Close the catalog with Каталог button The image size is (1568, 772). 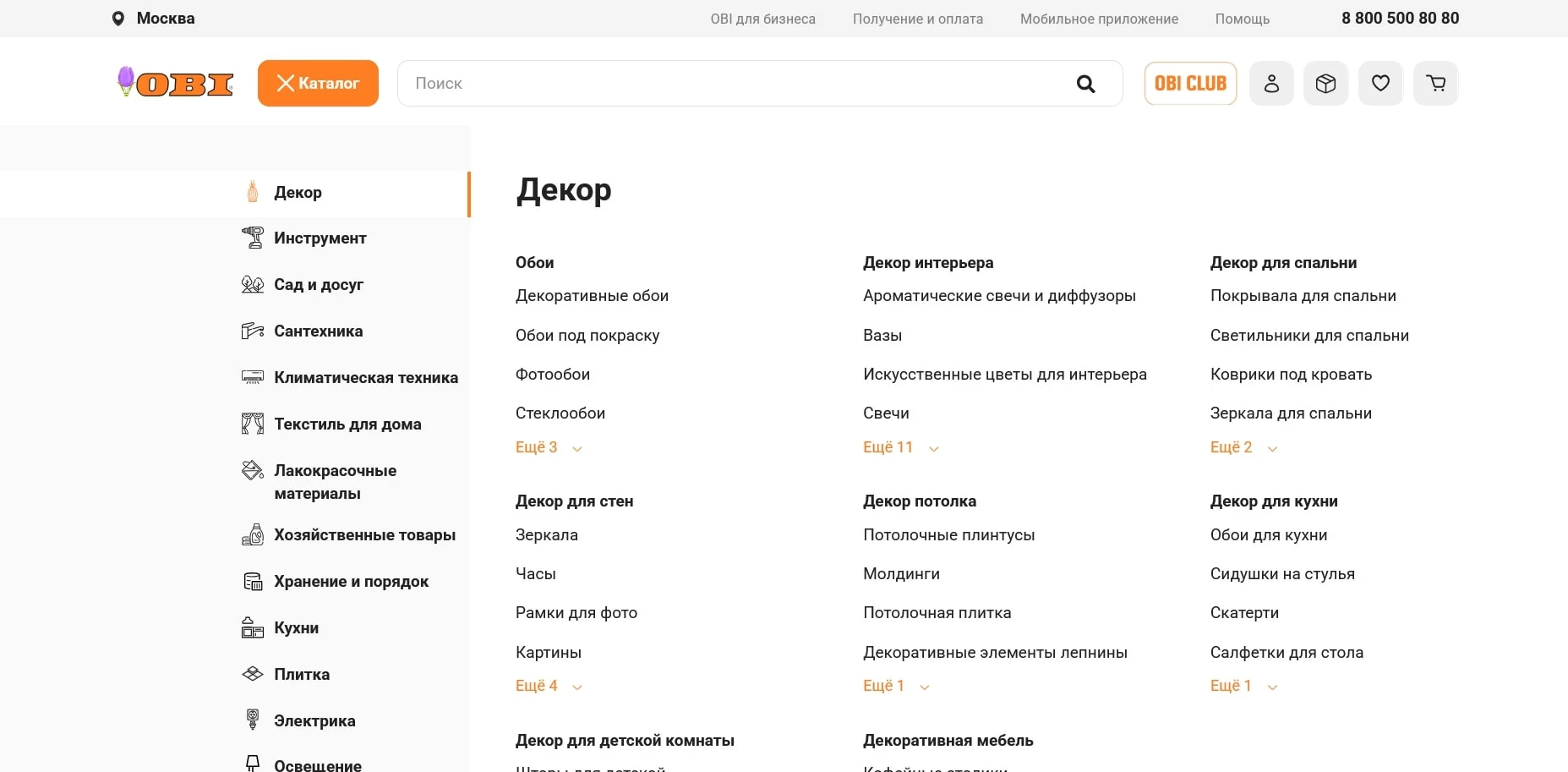tap(318, 84)
